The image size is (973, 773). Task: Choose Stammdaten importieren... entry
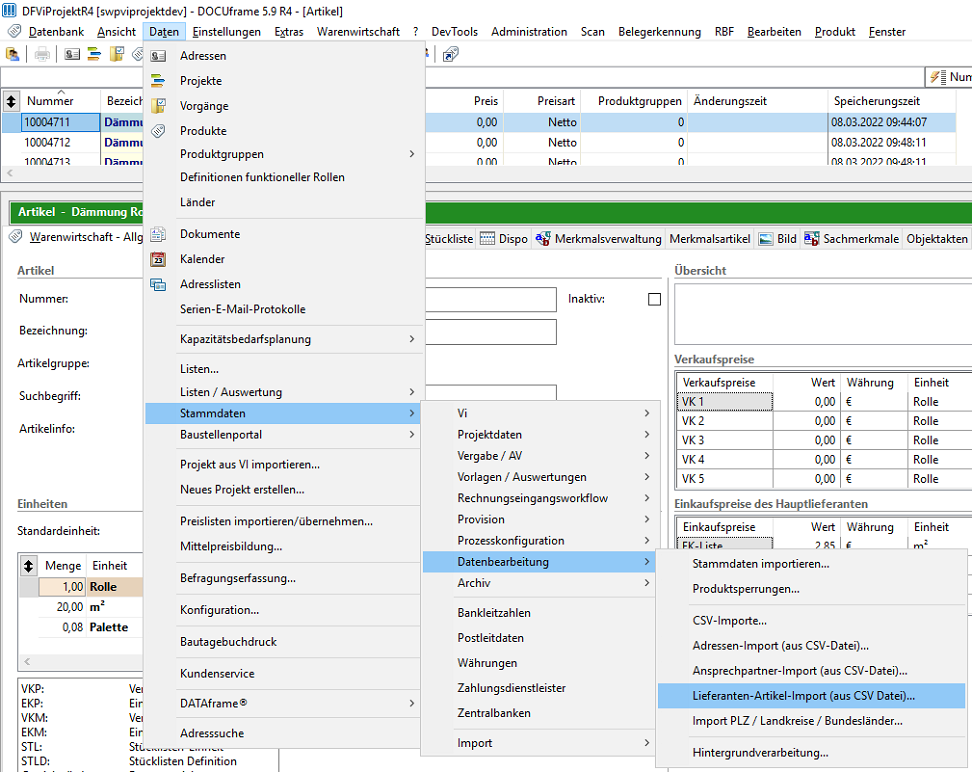[x=761, y=564]
